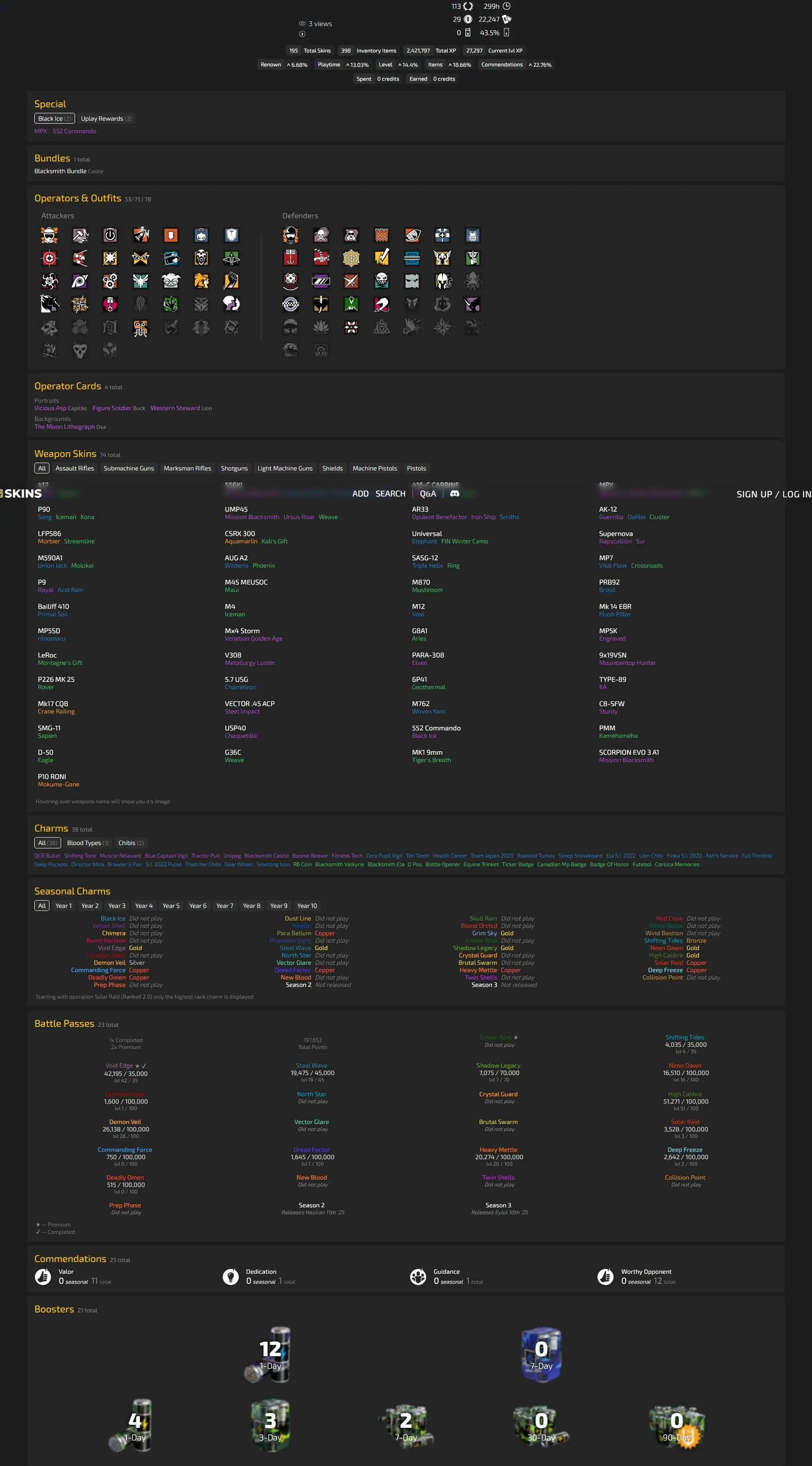Viewport: 812px width, 1466px height.
Task: Click the SEARCH link in navbar
Action: (x=390, y=494)
